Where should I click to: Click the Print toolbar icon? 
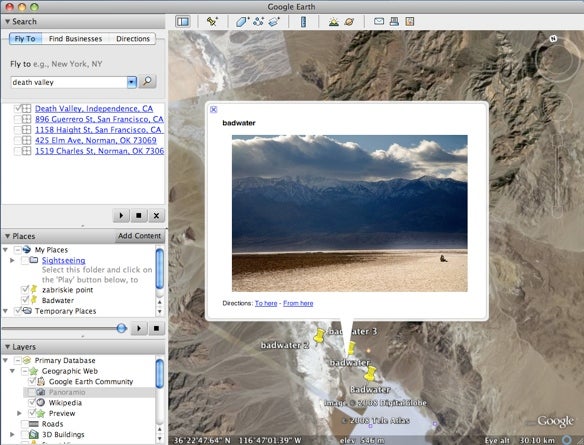point(394,21)
